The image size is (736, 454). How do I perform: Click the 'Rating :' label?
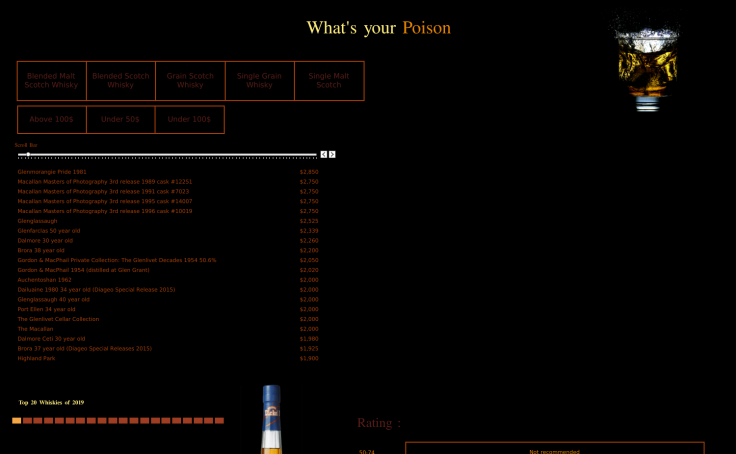[x=379, y=423]
